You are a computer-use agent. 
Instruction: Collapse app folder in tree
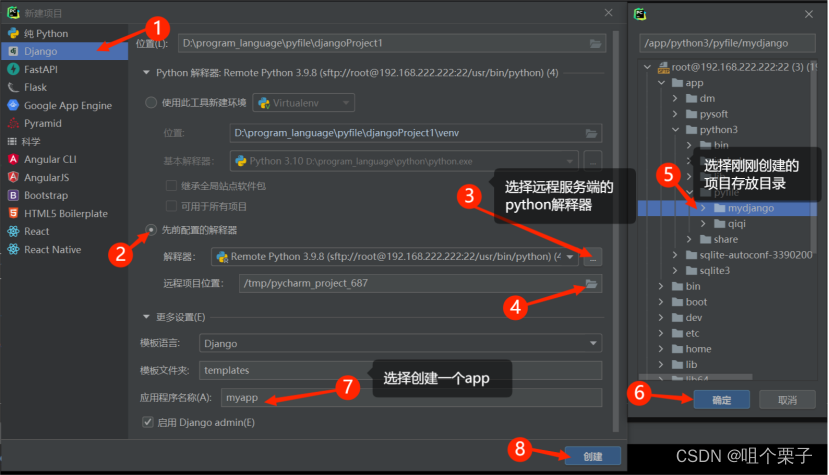(x=661, y=83)
